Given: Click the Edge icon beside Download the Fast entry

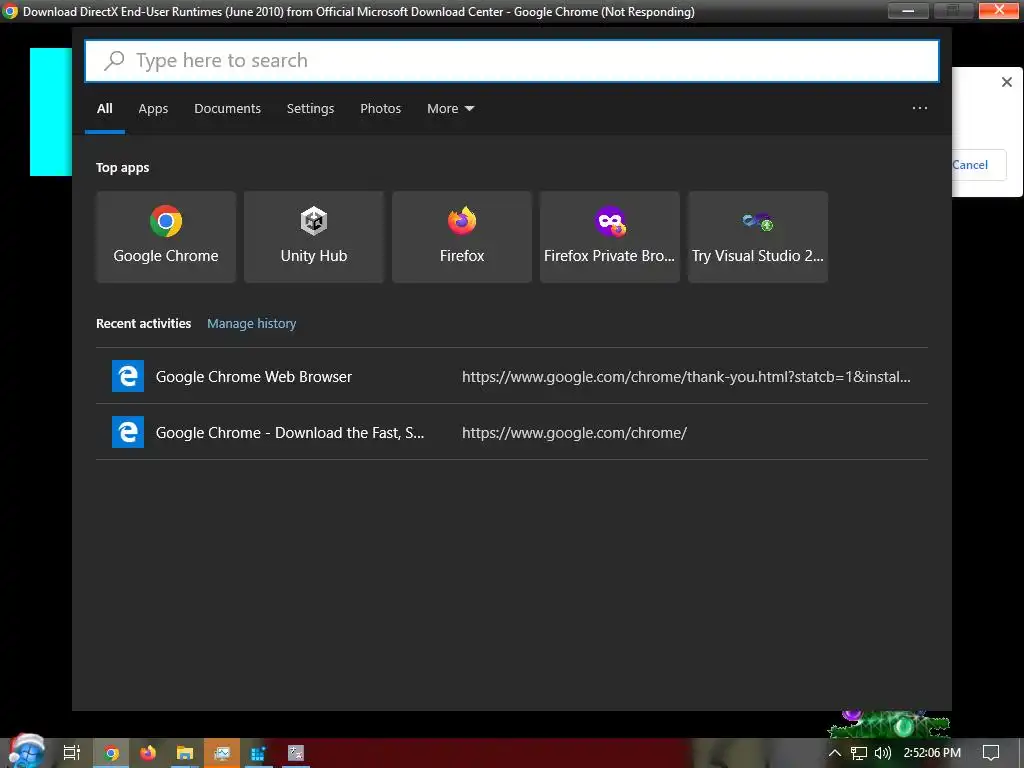Looking at the screenshot, I should [128, 432].
